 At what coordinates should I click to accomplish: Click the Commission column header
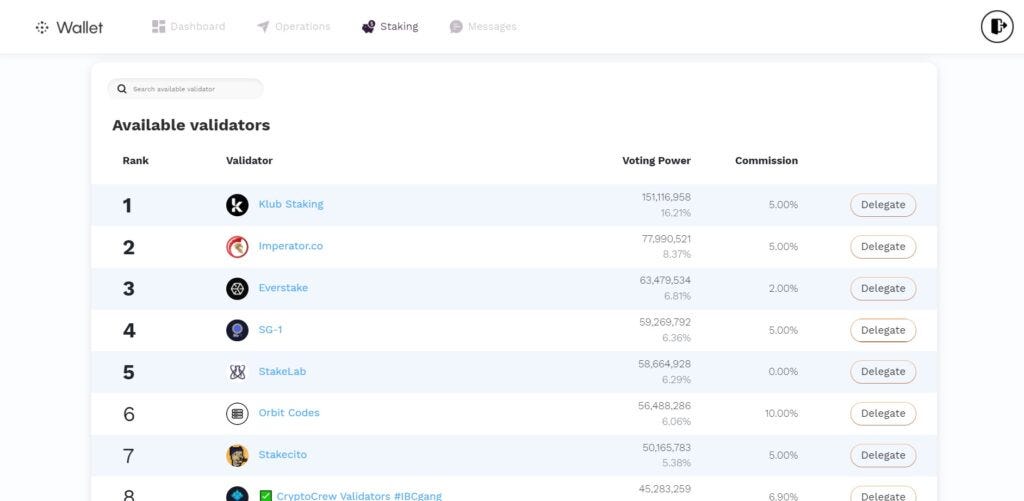click(x=766, y=161)
